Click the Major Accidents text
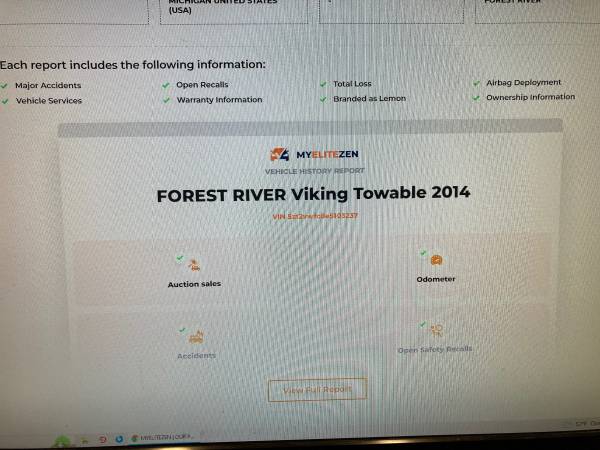Image resolution: width=600 pixels, height=450 pixels. pyautogui.click(x=48, y=85)
